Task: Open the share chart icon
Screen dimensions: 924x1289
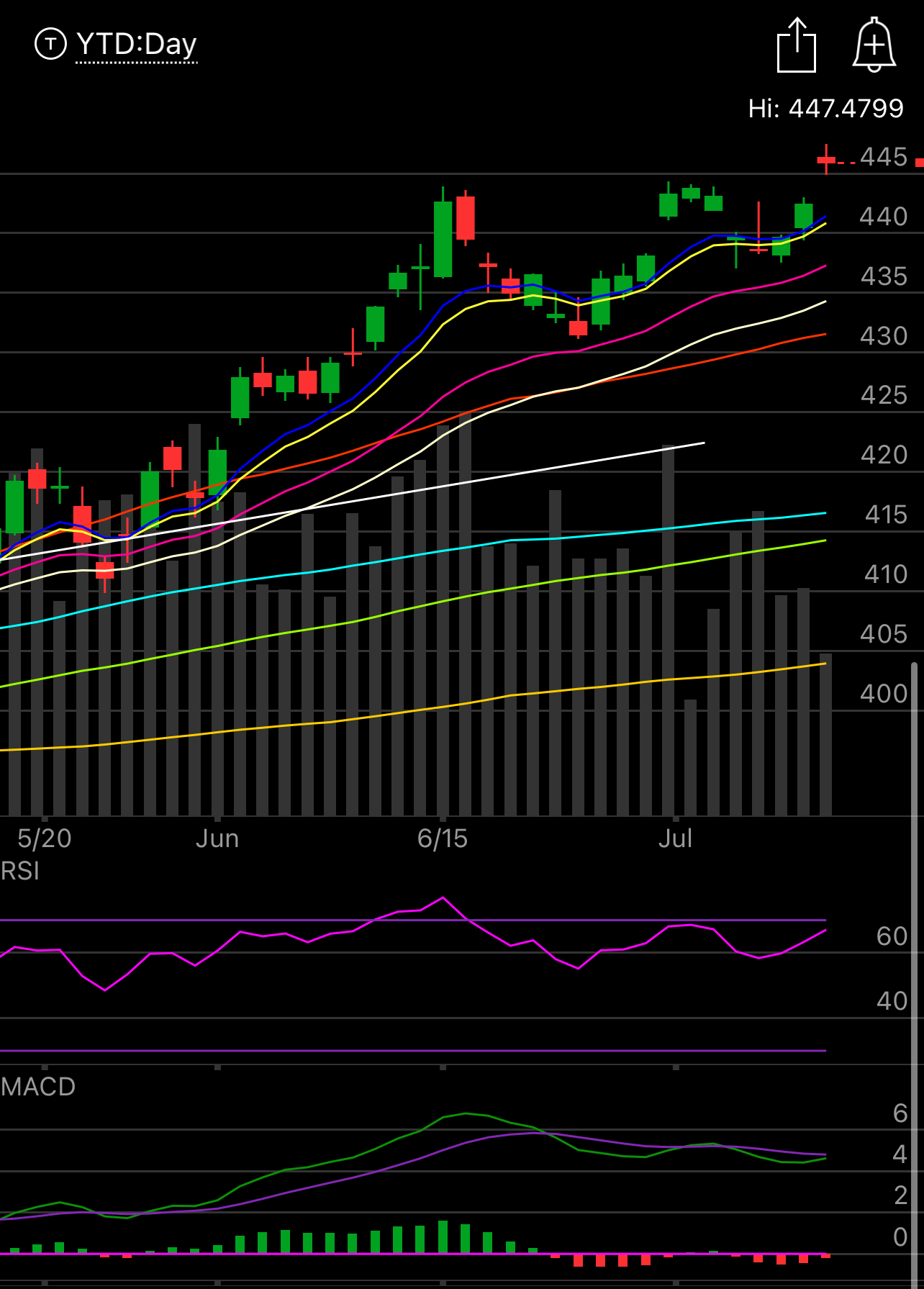Action: pyautogui.click(x=797, y=45)
